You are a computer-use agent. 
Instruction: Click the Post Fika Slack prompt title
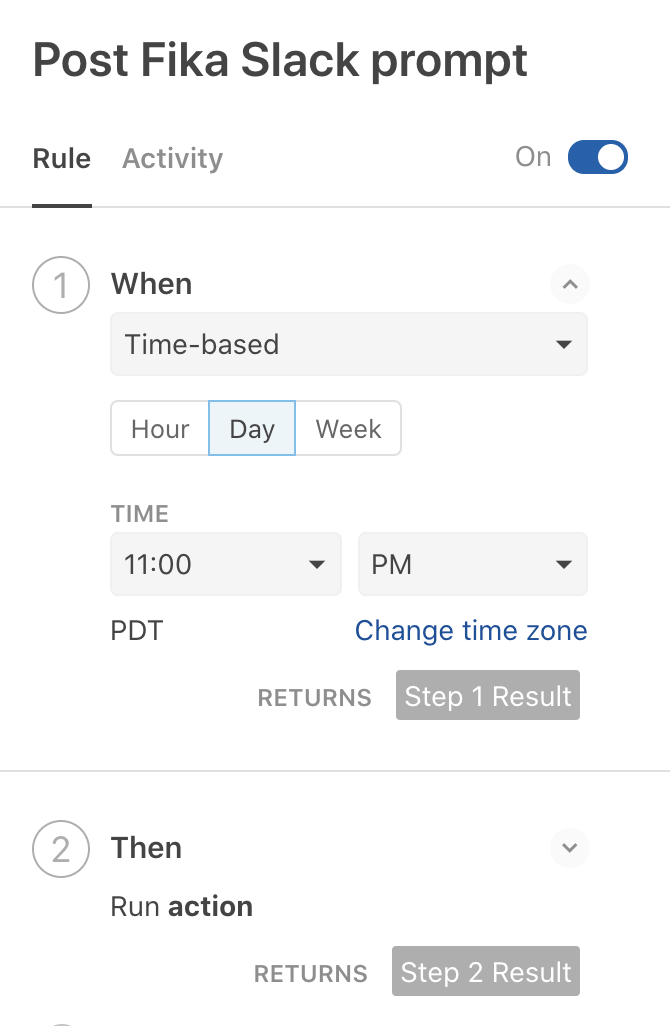(280, 61)
